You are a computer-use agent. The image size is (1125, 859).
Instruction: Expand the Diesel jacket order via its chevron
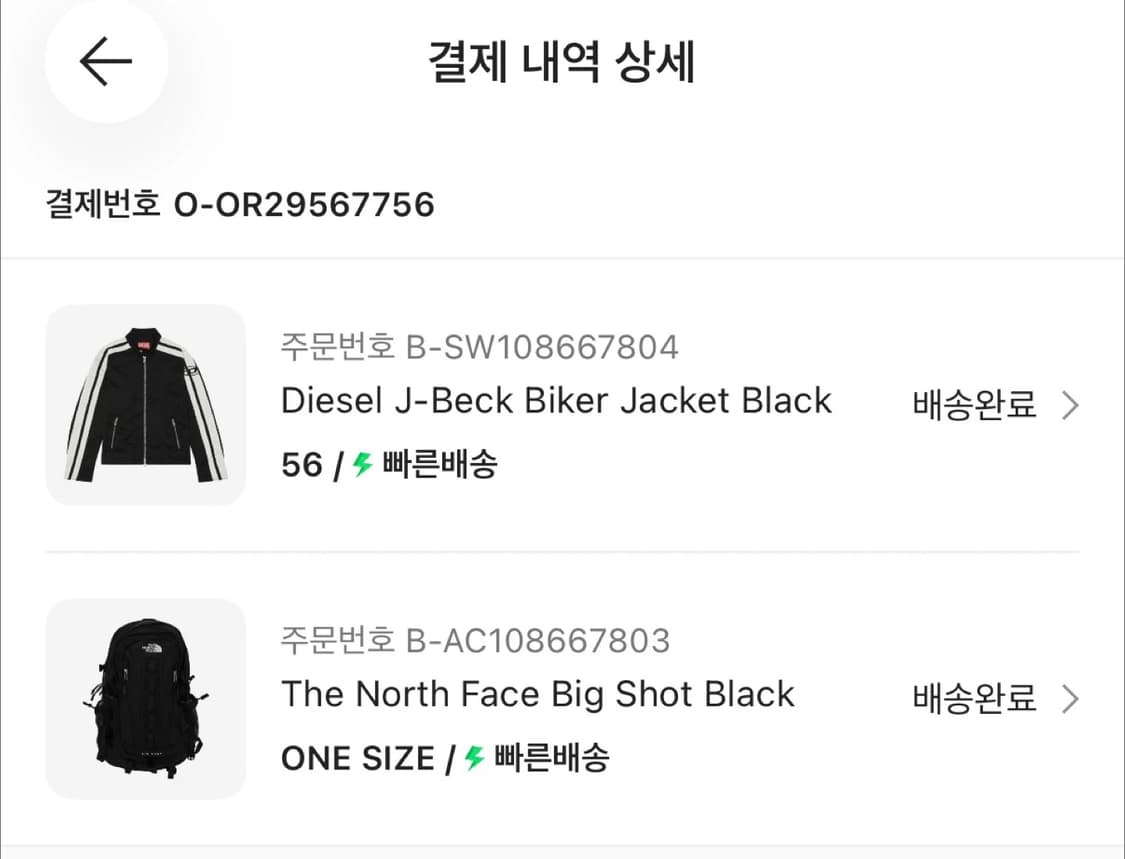tap(1070, 406)
